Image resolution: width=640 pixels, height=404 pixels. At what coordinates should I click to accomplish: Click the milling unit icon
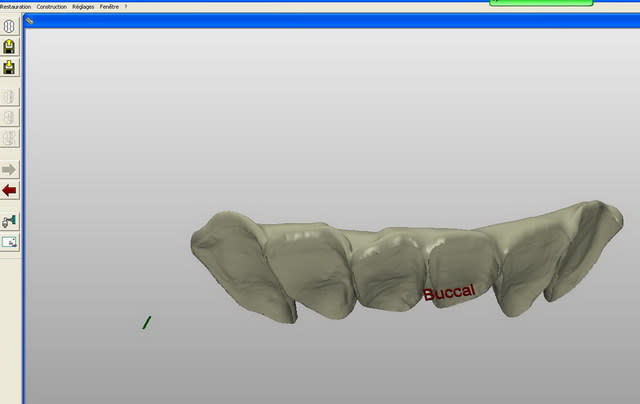pyautogui.click(x=10, y=220)
